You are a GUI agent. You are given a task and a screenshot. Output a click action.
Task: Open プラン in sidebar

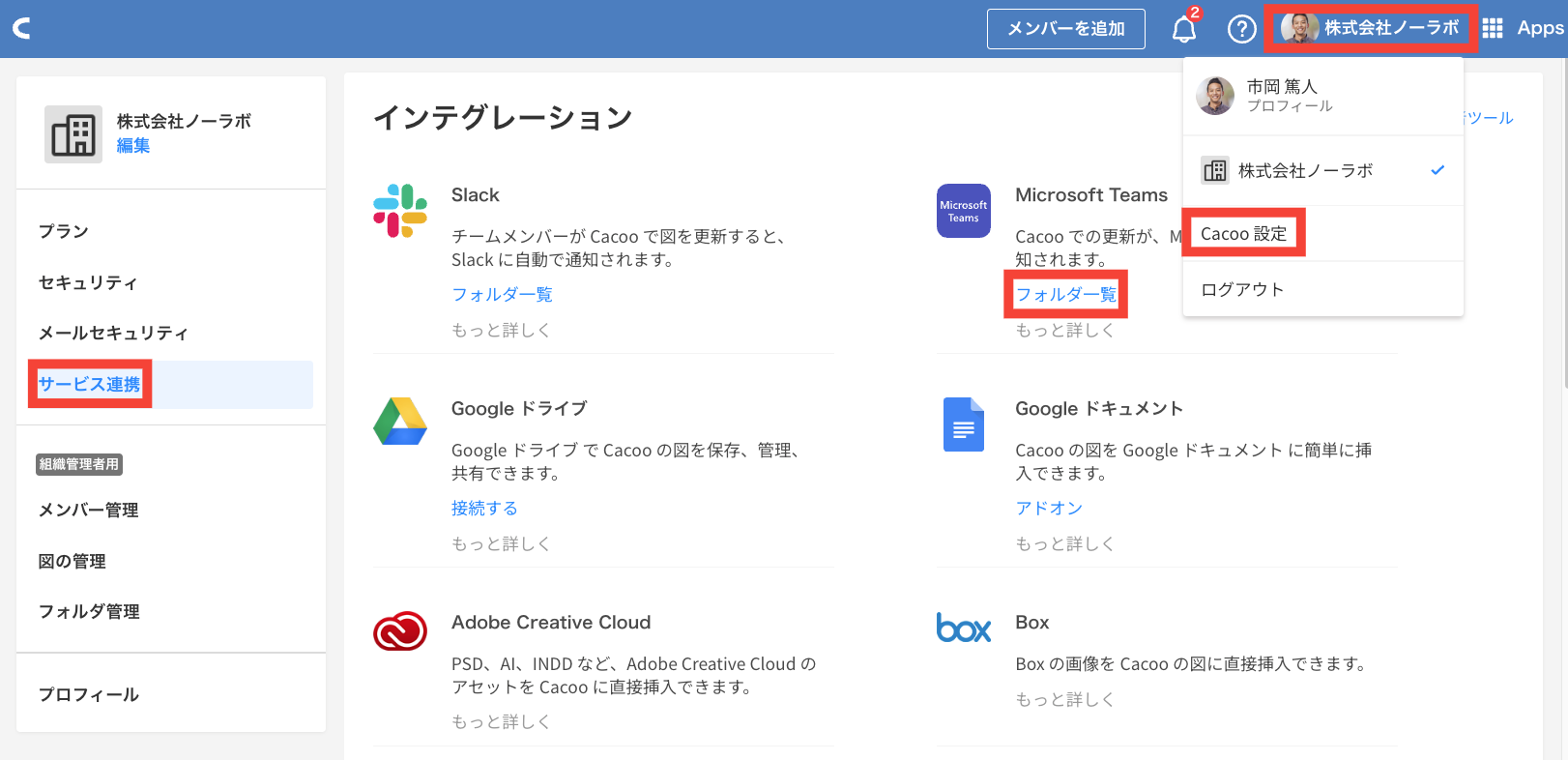coord(64,231)
